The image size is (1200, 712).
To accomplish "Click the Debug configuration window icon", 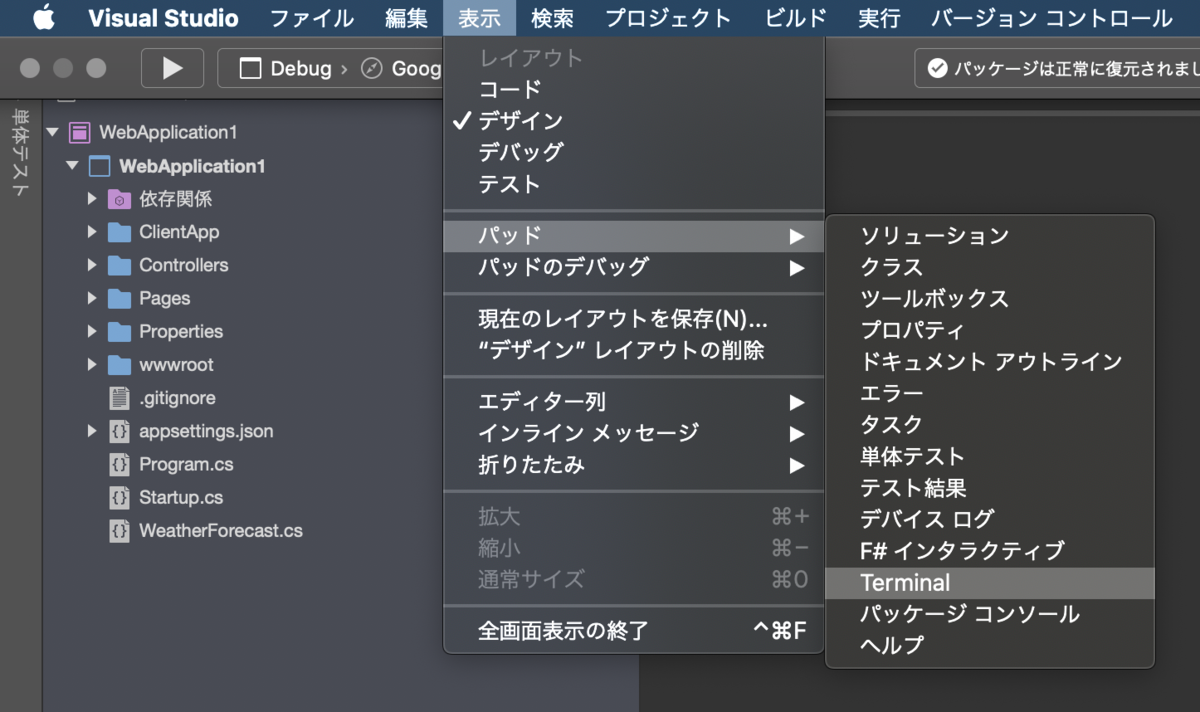I will [251, 68].
